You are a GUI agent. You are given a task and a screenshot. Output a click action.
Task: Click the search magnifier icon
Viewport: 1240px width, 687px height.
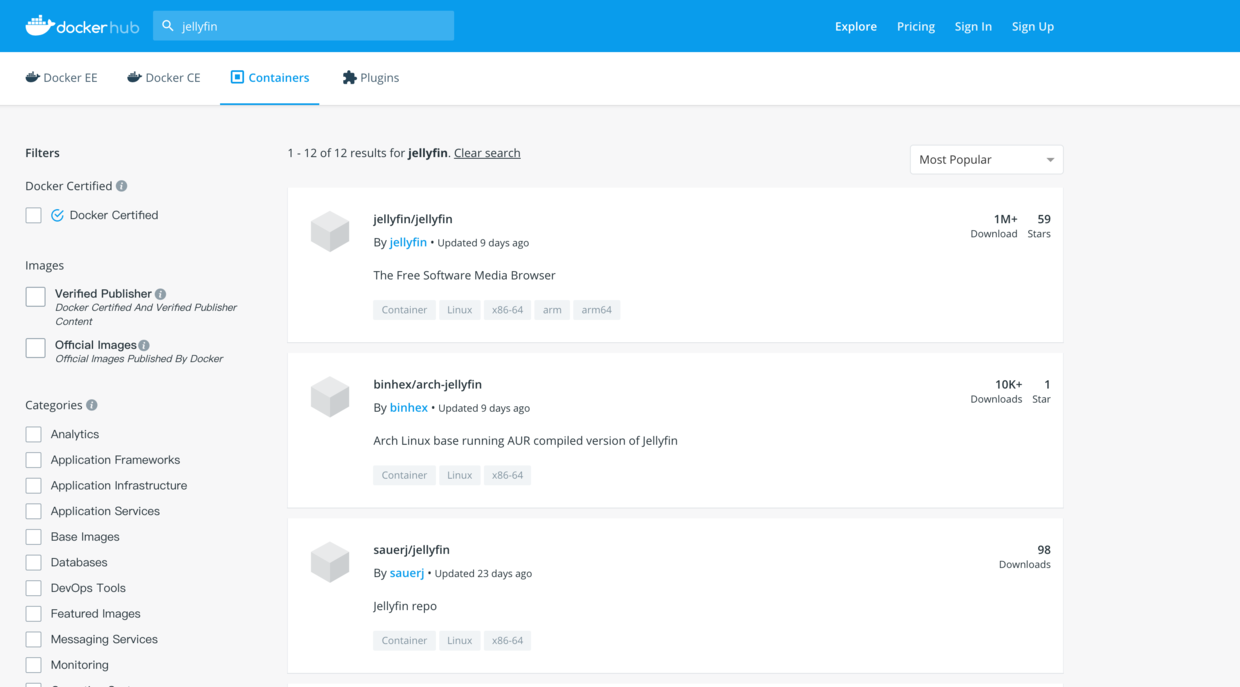click(168, 26)
